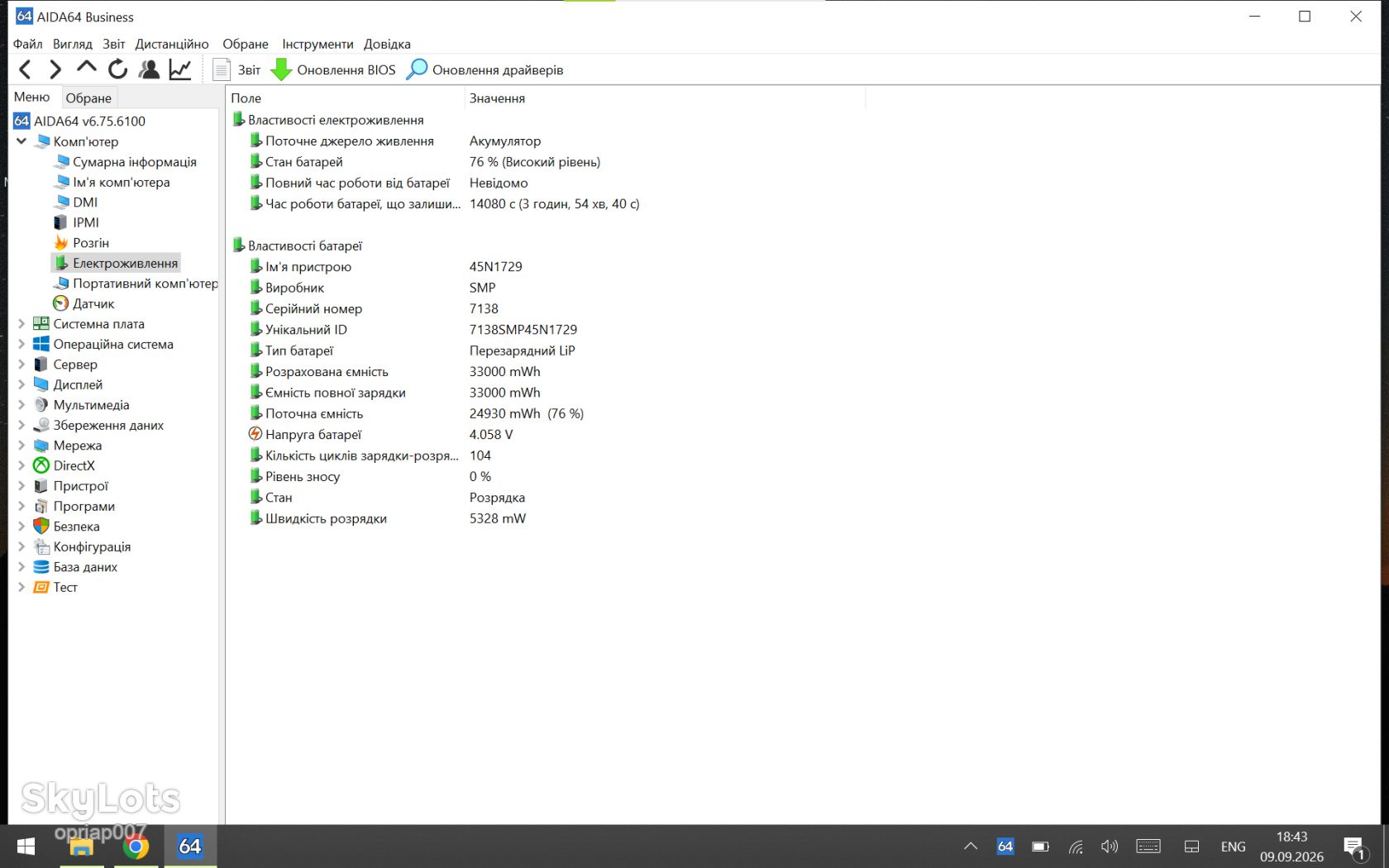The height and width of the screenshot is (868, 1389).
Task: Open the graph chart toolbar icon
Action: coord(180,69)
